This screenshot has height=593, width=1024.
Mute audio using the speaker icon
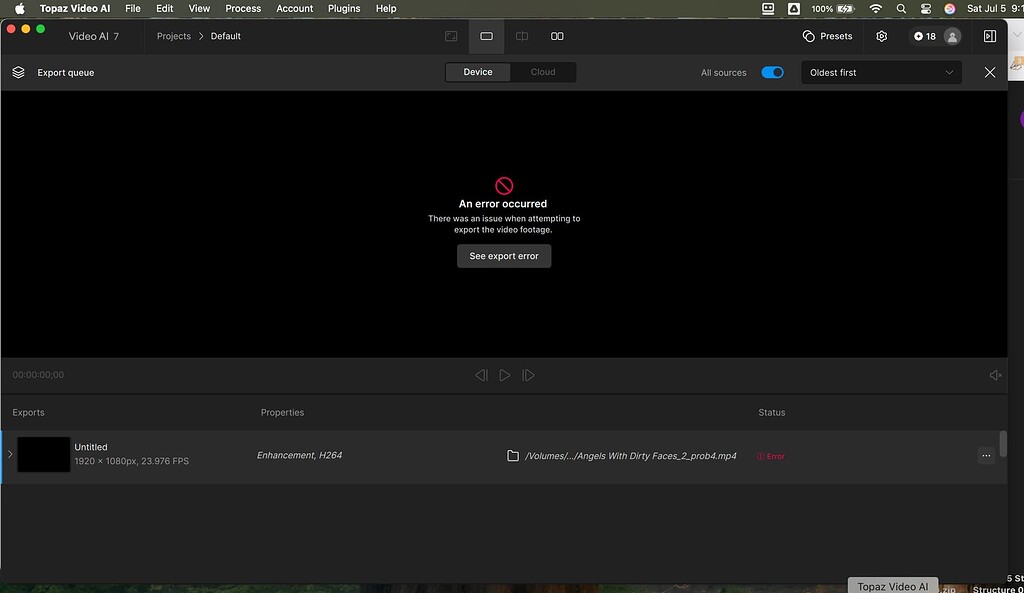coord(994,374)
